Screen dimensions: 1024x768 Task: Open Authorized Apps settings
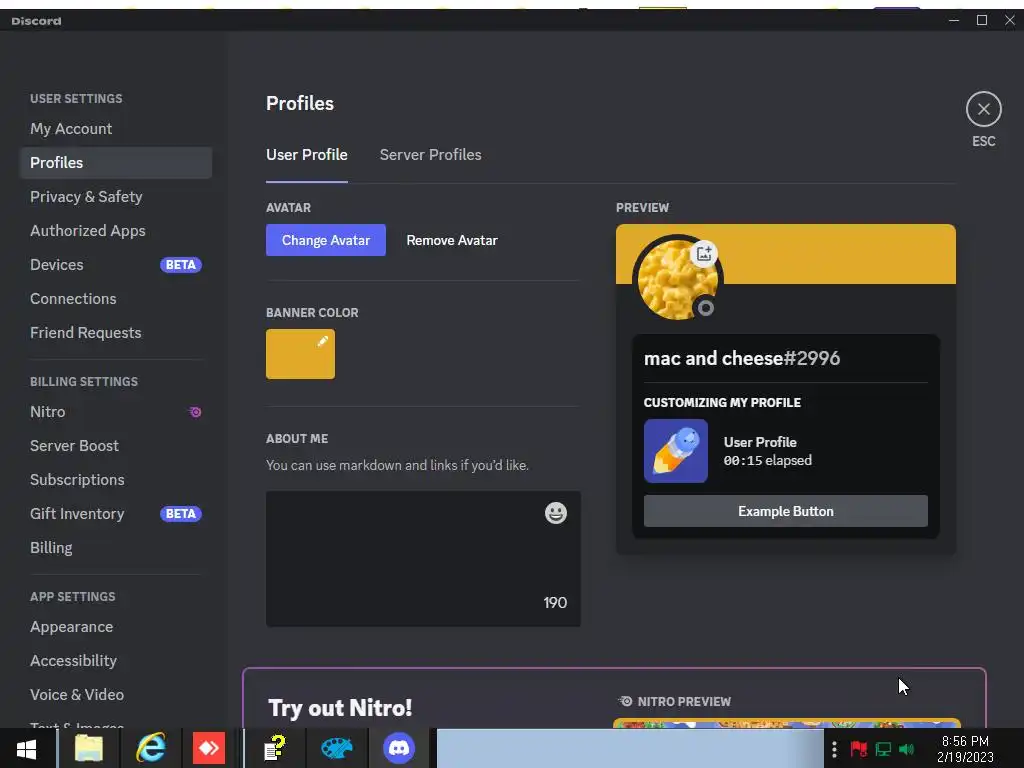pos(116,231)
